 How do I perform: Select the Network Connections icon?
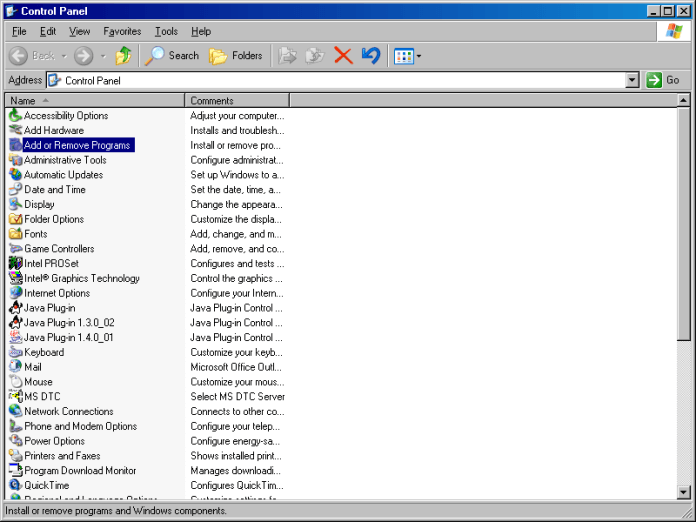16,411
